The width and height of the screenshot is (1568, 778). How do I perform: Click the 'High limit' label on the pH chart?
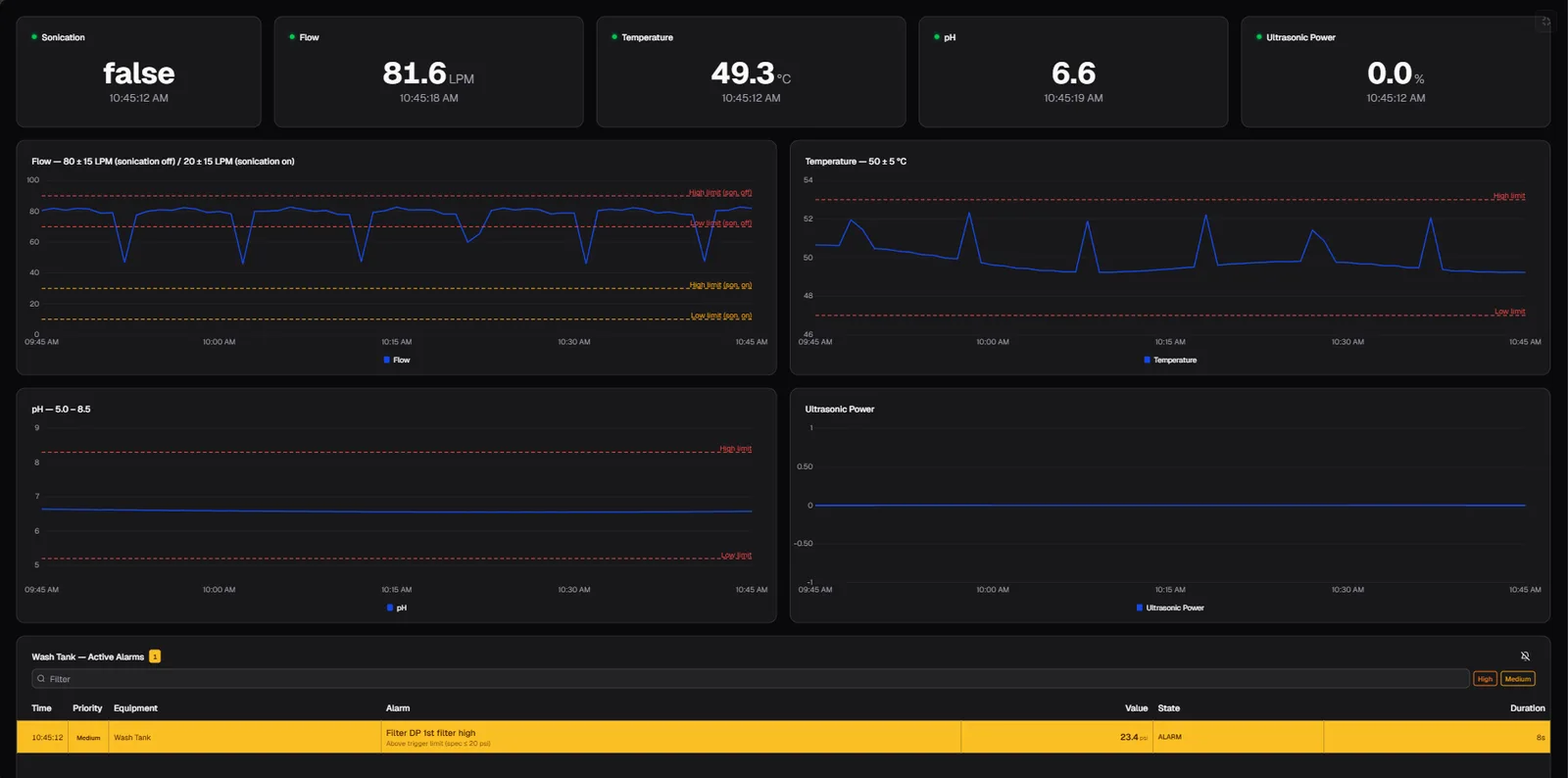click(x=735, y=449)
